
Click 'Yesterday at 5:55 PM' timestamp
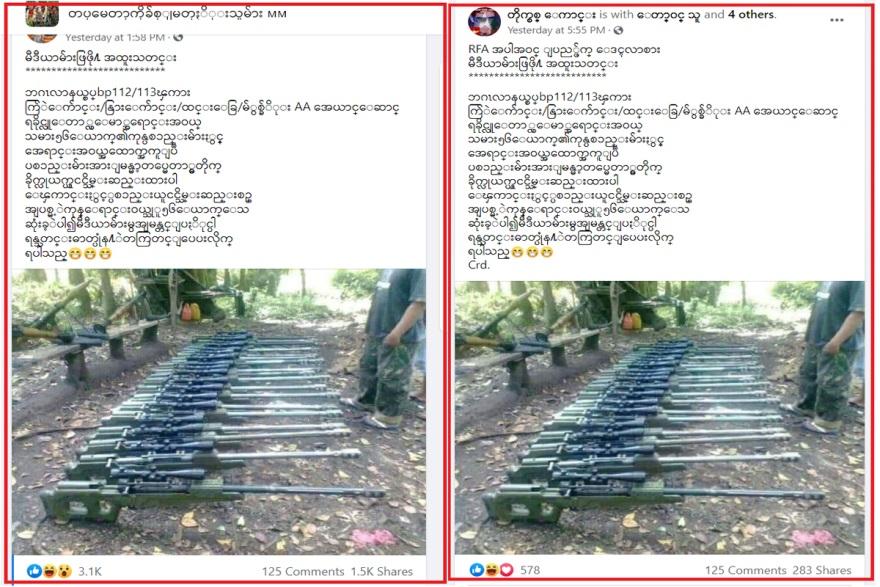(x=556, y=30)
